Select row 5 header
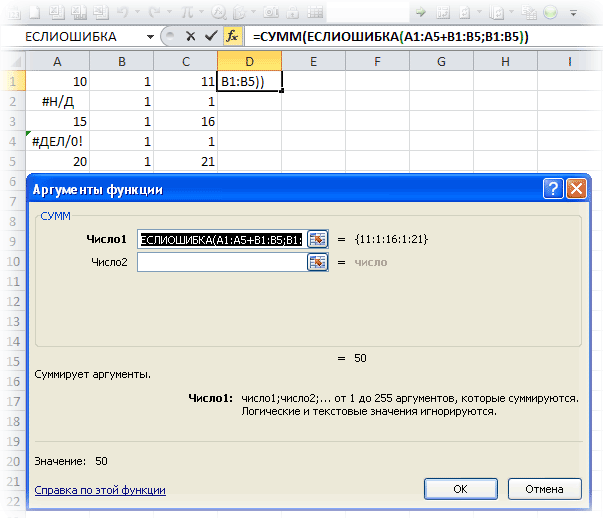 pyautogui.click(x=13, y=161)
